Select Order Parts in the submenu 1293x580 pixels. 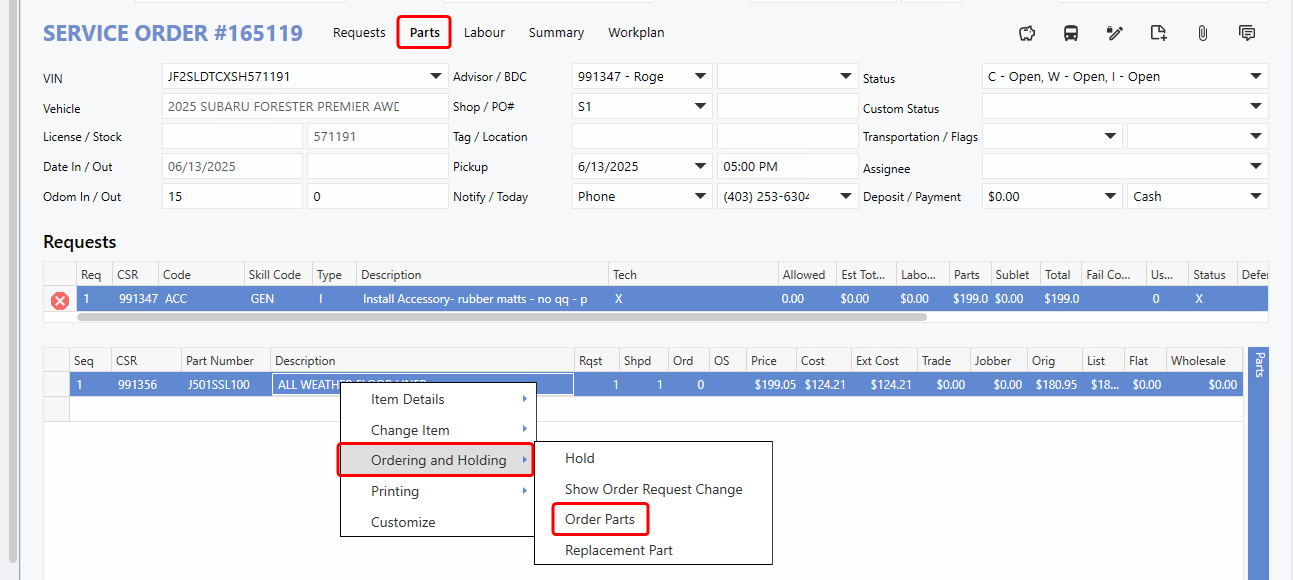[600, 519]
